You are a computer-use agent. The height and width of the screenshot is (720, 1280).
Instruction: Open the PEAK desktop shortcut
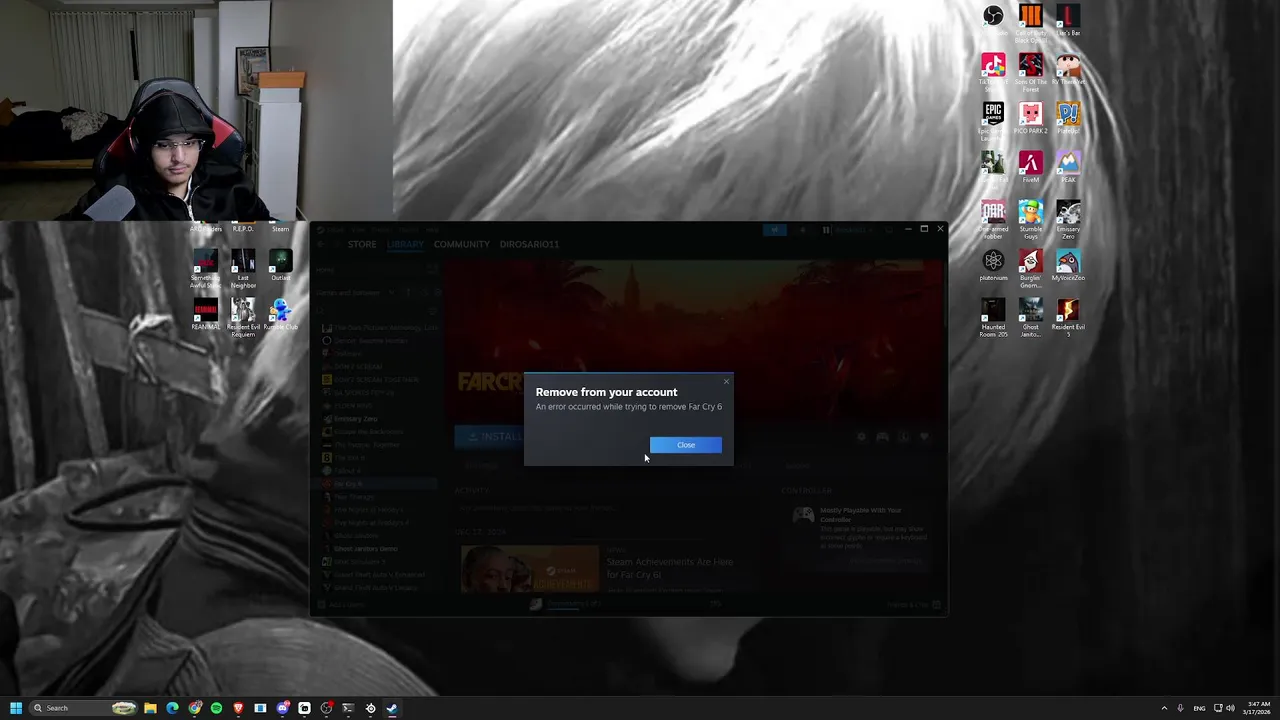[x=1068, y=167]
